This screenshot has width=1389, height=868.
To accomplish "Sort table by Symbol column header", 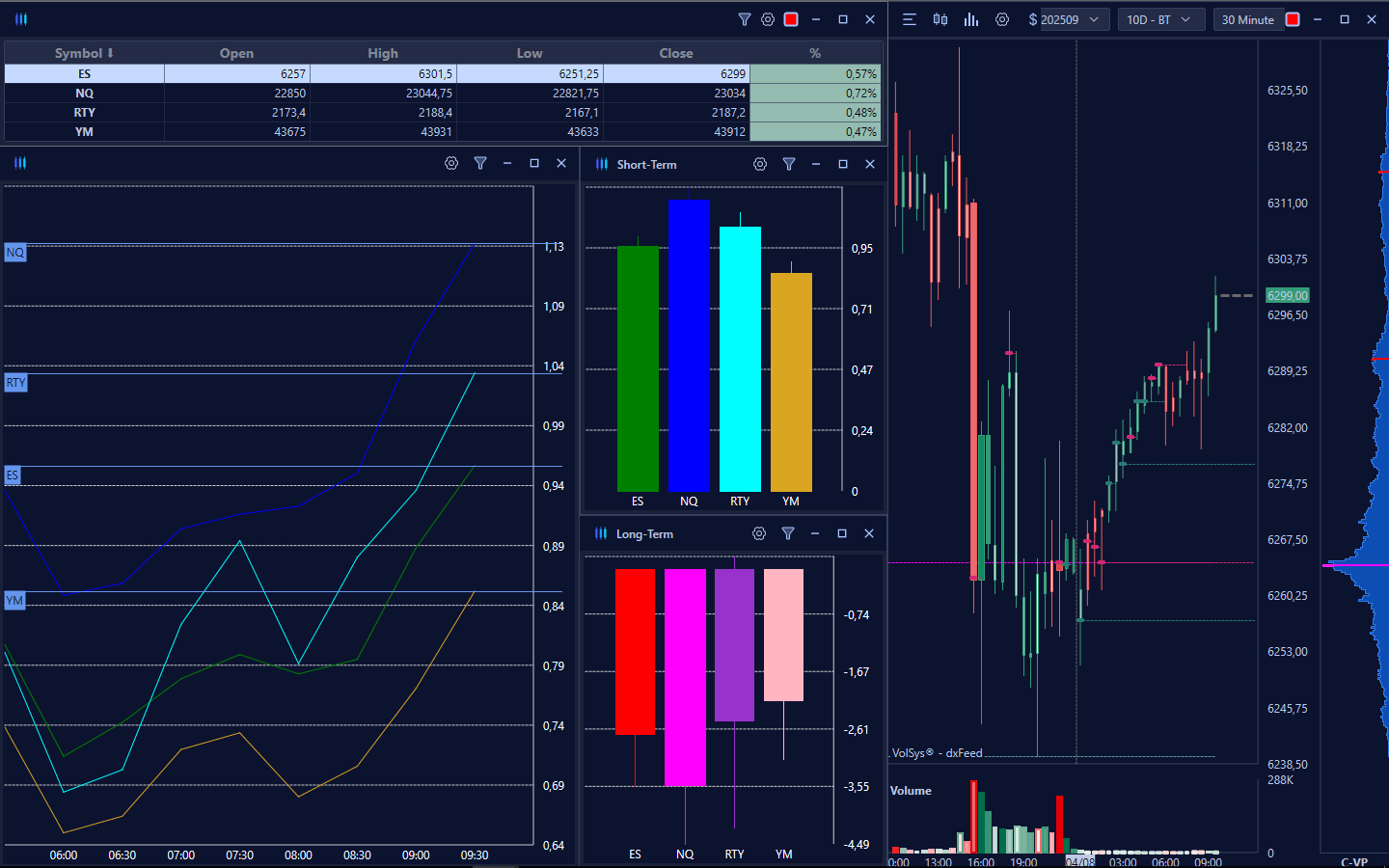I will tap(84, 53).
